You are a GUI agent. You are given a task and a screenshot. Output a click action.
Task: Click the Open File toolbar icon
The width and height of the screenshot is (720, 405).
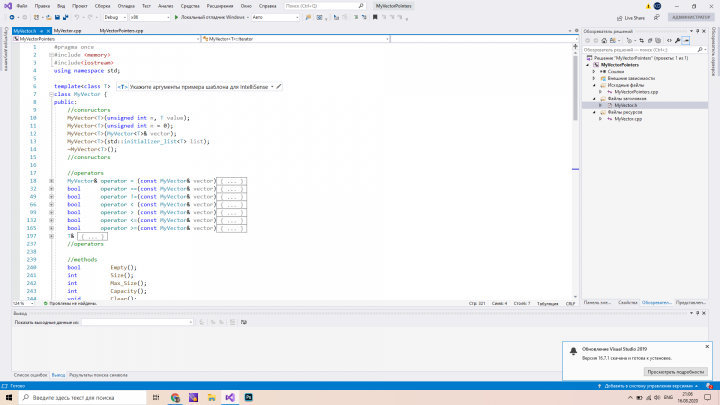click(x=49, y=17)
